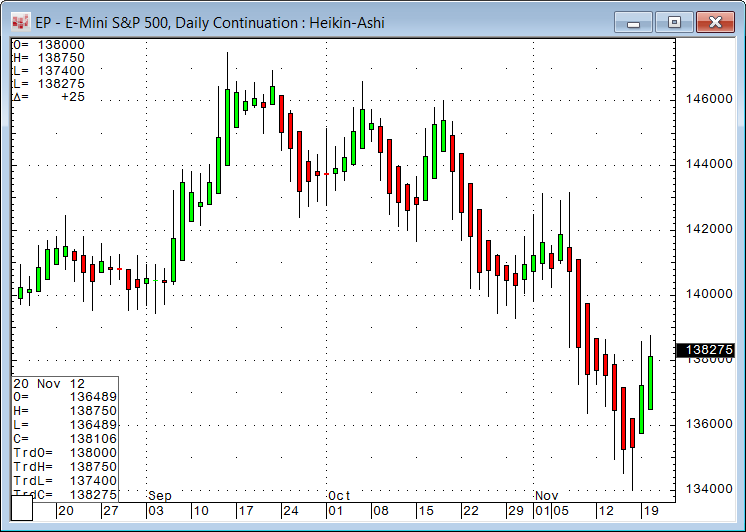Click the 'Nov' month label on time axis
746x532 pixels.
546,496
